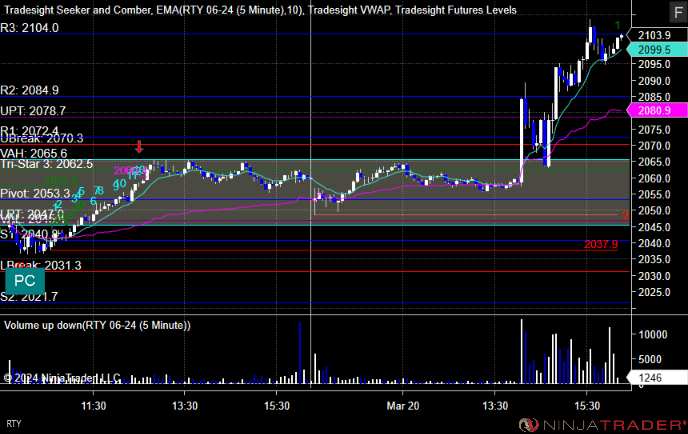Click the red number 2 marker at right
Viewport: 688px width, 434px height.
pos(625,215)
